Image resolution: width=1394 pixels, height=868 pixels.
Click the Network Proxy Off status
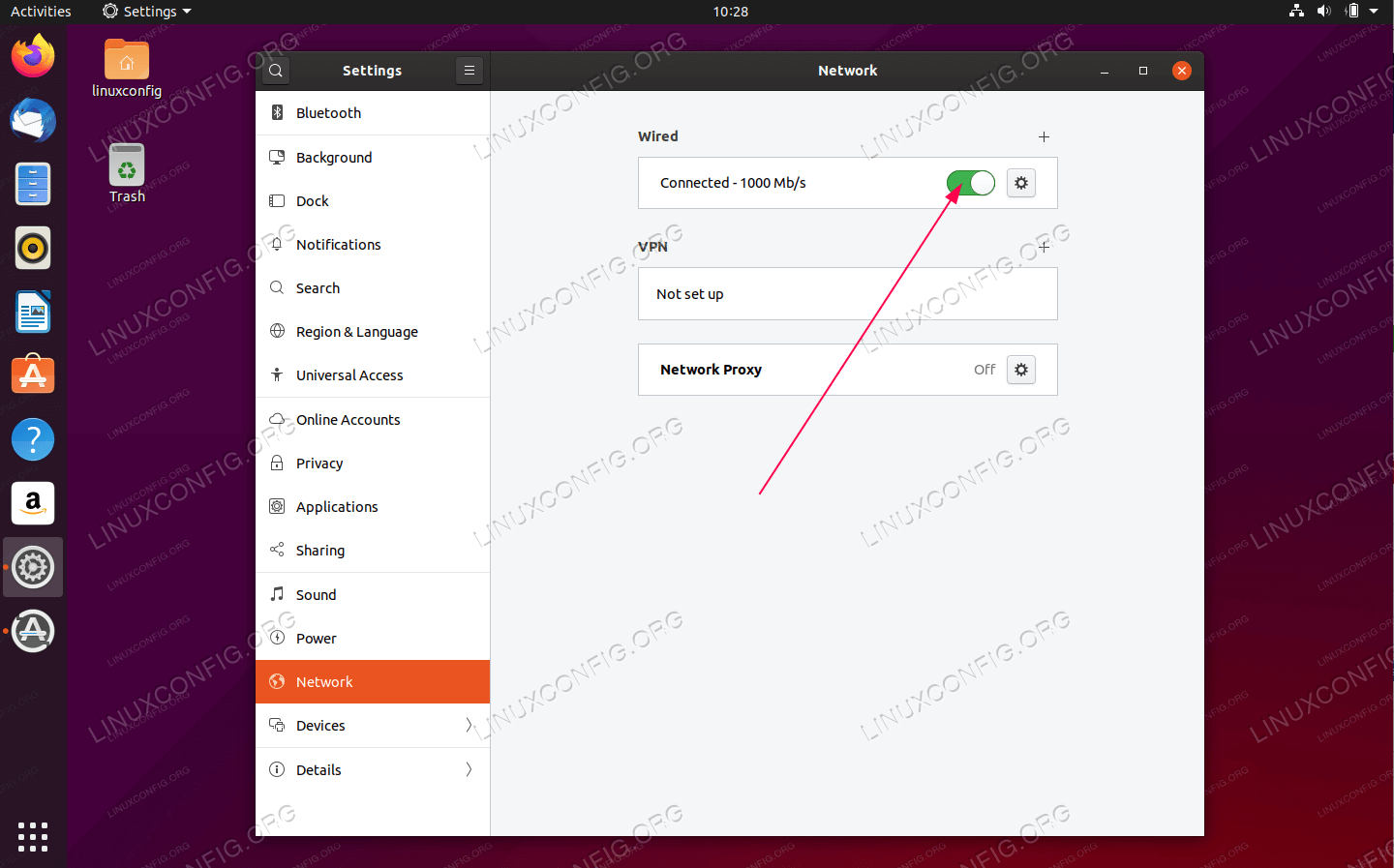(985, 370)
